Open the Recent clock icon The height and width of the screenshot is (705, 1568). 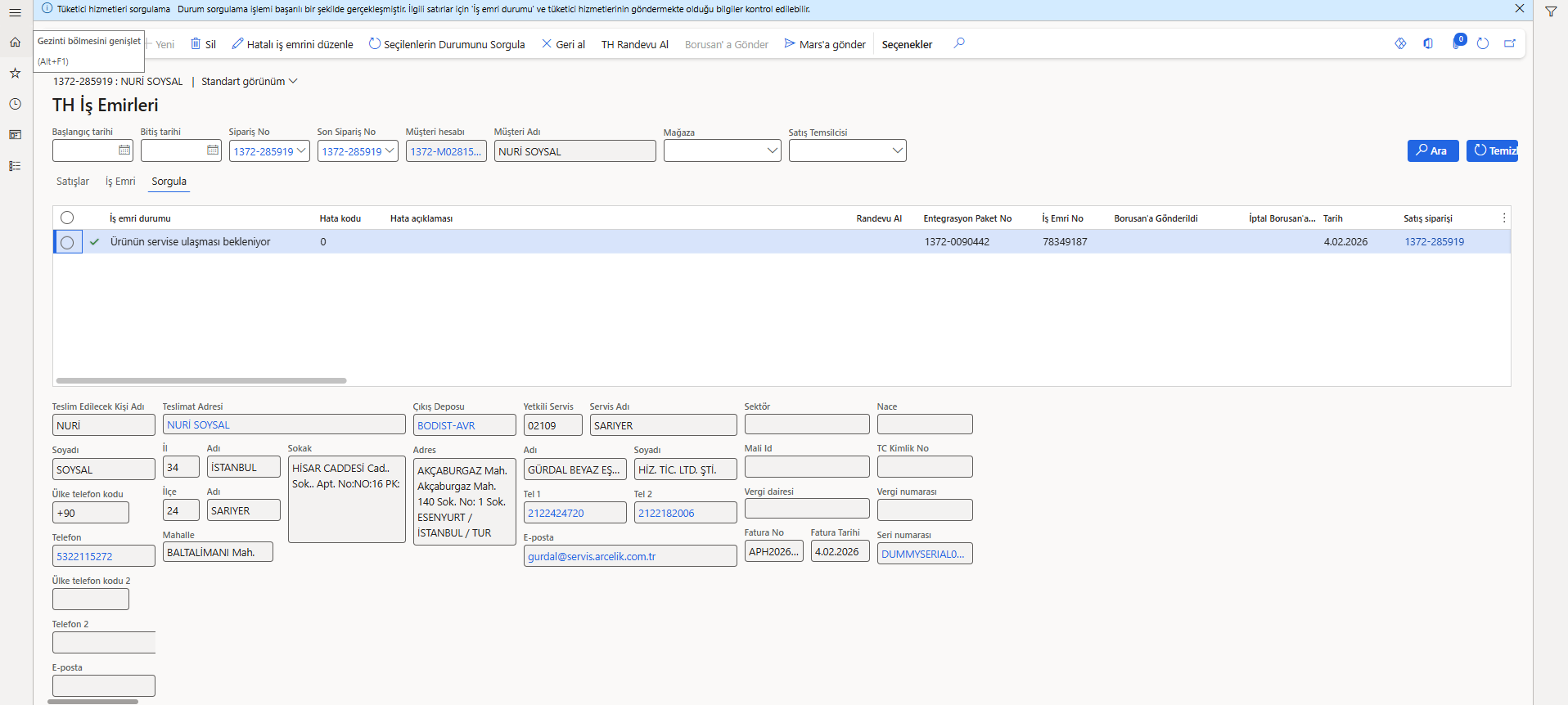tap(15, 104)
